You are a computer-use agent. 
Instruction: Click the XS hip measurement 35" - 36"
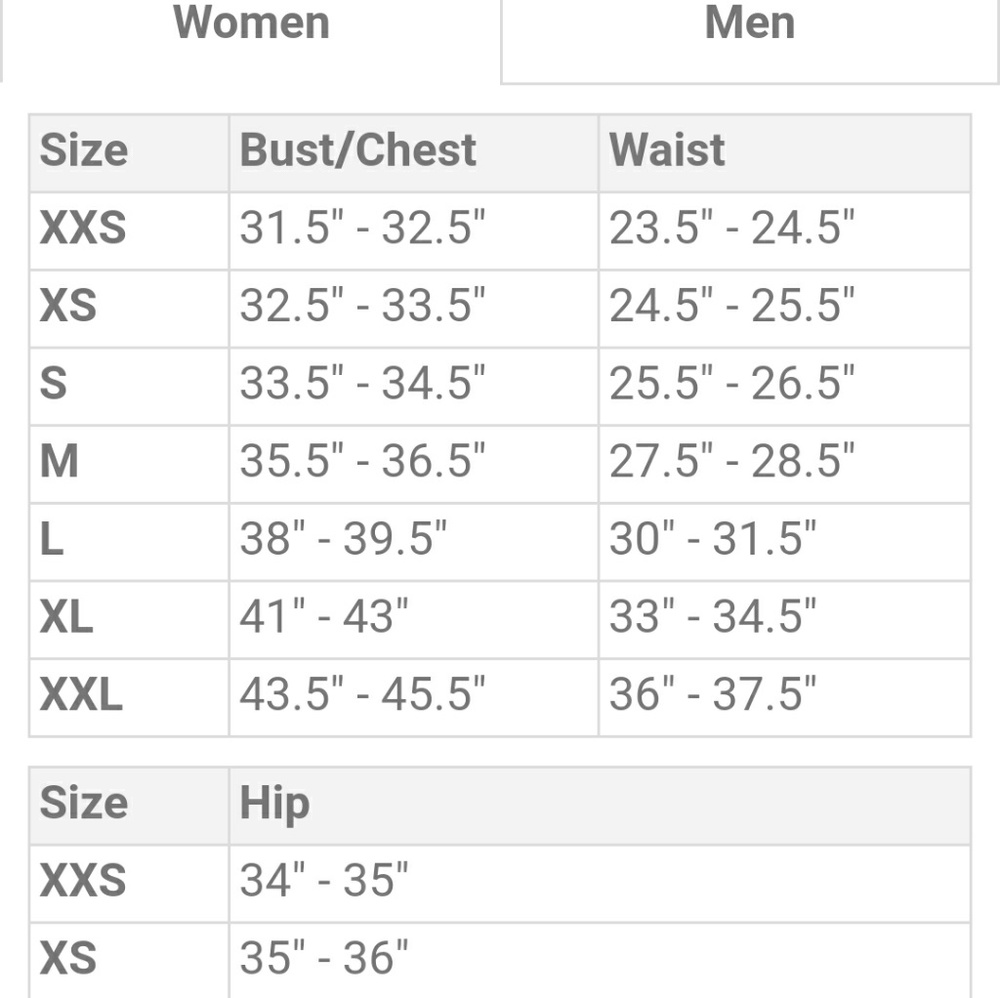tap(324, 958)
